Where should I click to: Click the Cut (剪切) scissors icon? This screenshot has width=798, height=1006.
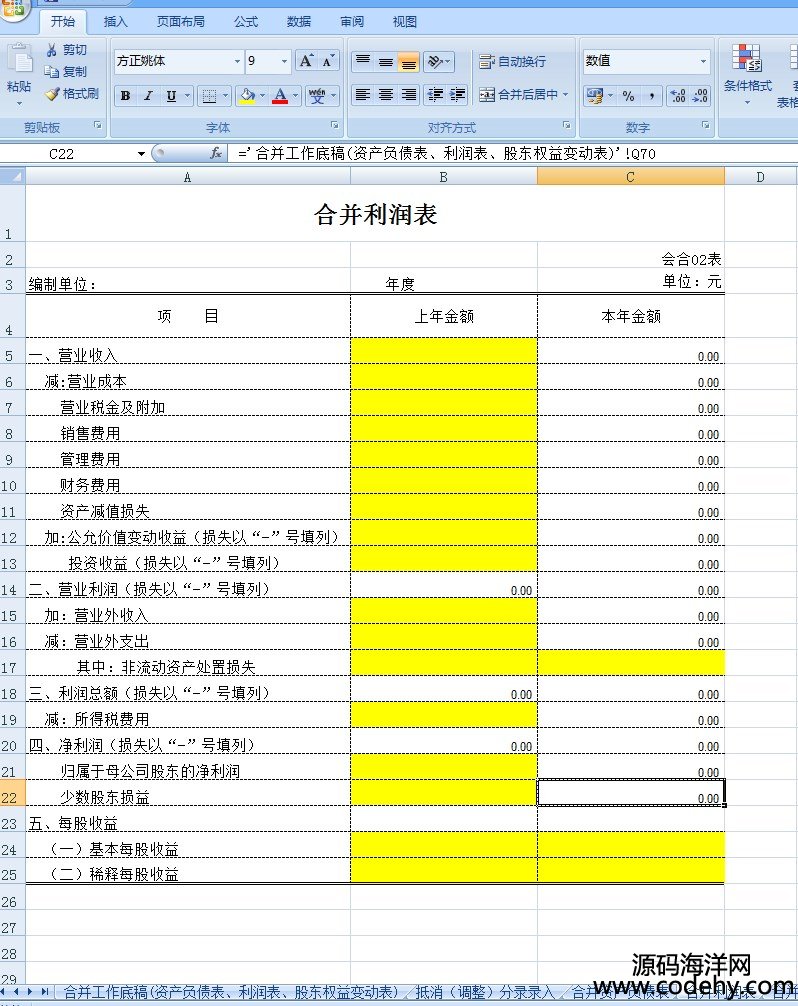point(51,50)
